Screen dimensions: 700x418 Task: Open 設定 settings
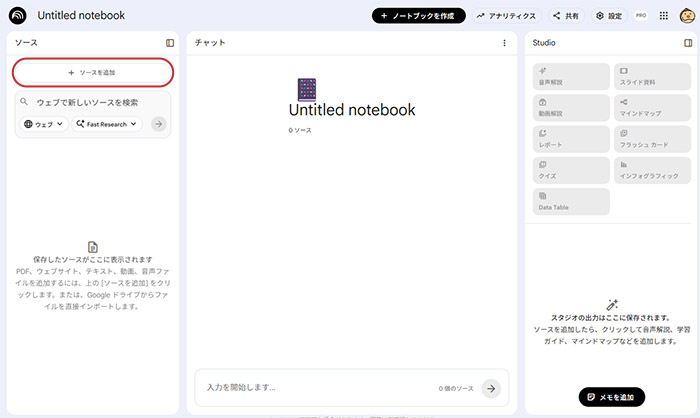(x=609, y=16)
